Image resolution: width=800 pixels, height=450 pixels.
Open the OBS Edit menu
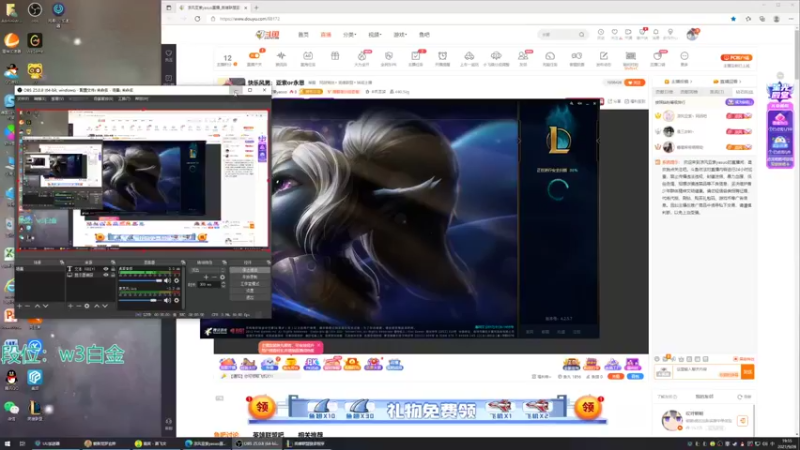[40, 99]
